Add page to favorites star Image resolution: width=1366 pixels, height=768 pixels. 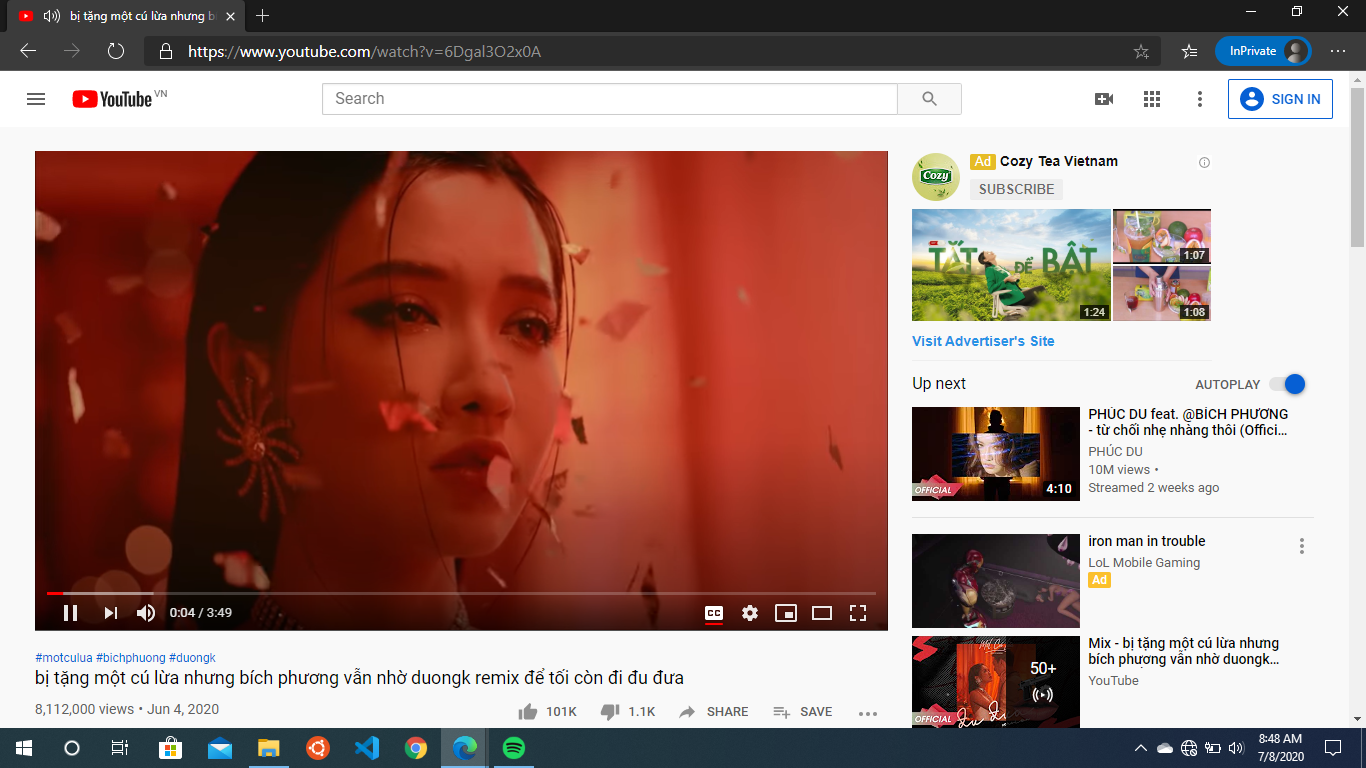pyautogui.click(x=1141, y=51)
